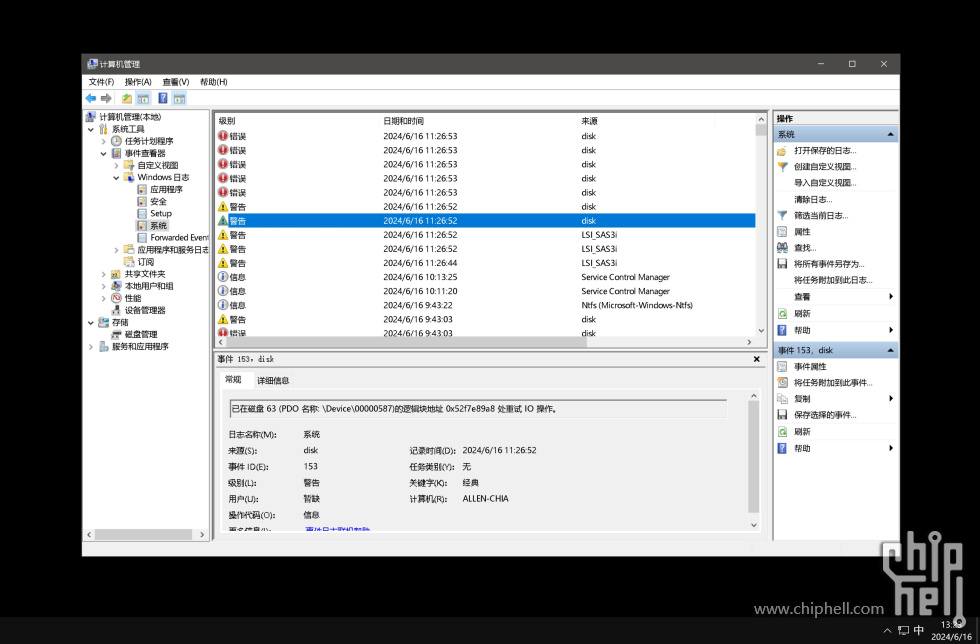
Task: Select 性能 tree node
Action: (x=132, y=298)
